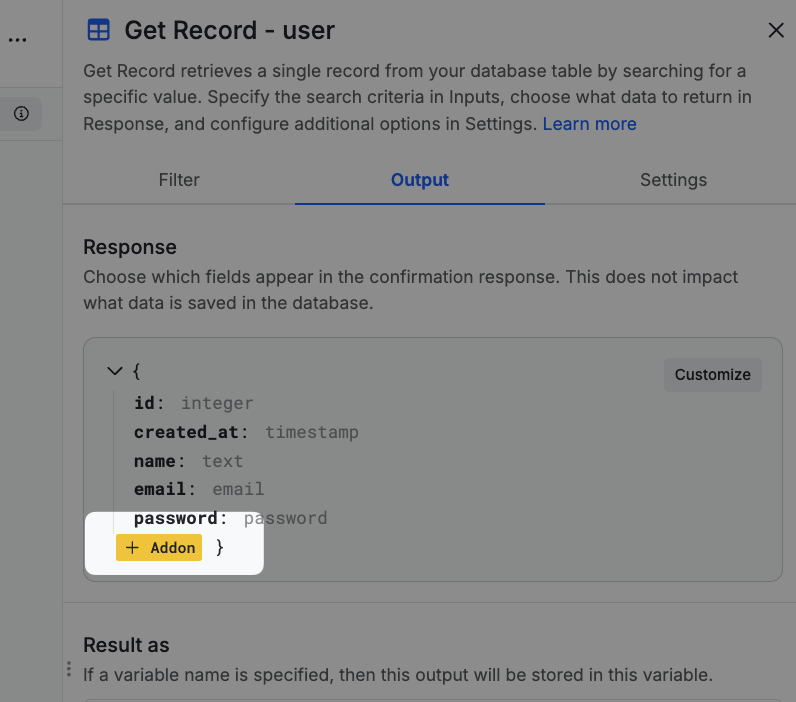The width and height of the screenshot is (796, 702).
Task: Click the created_at: timestamp field row
Action: [x=246, y=432]
